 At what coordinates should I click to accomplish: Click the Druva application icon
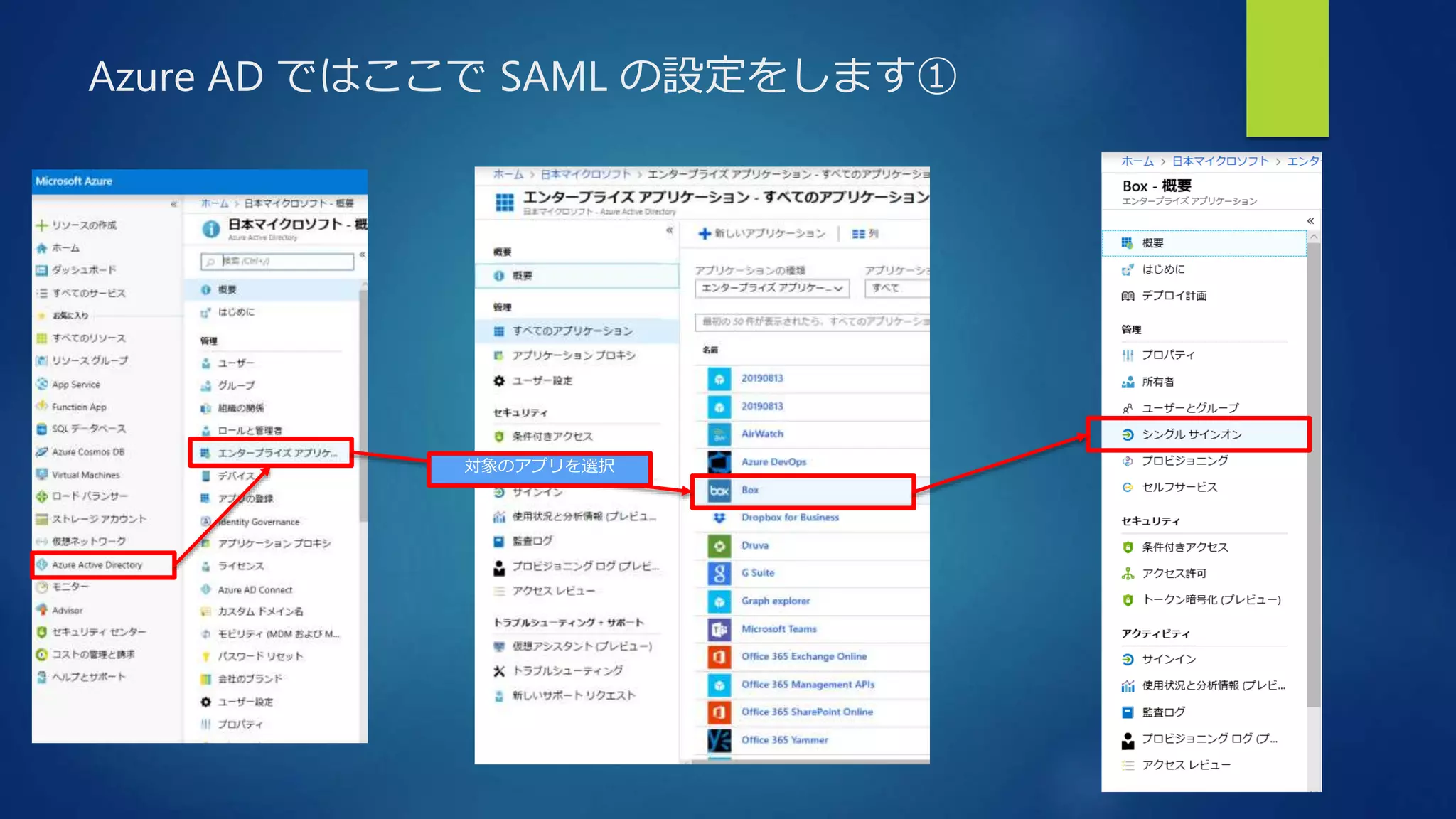pos(719,545)
